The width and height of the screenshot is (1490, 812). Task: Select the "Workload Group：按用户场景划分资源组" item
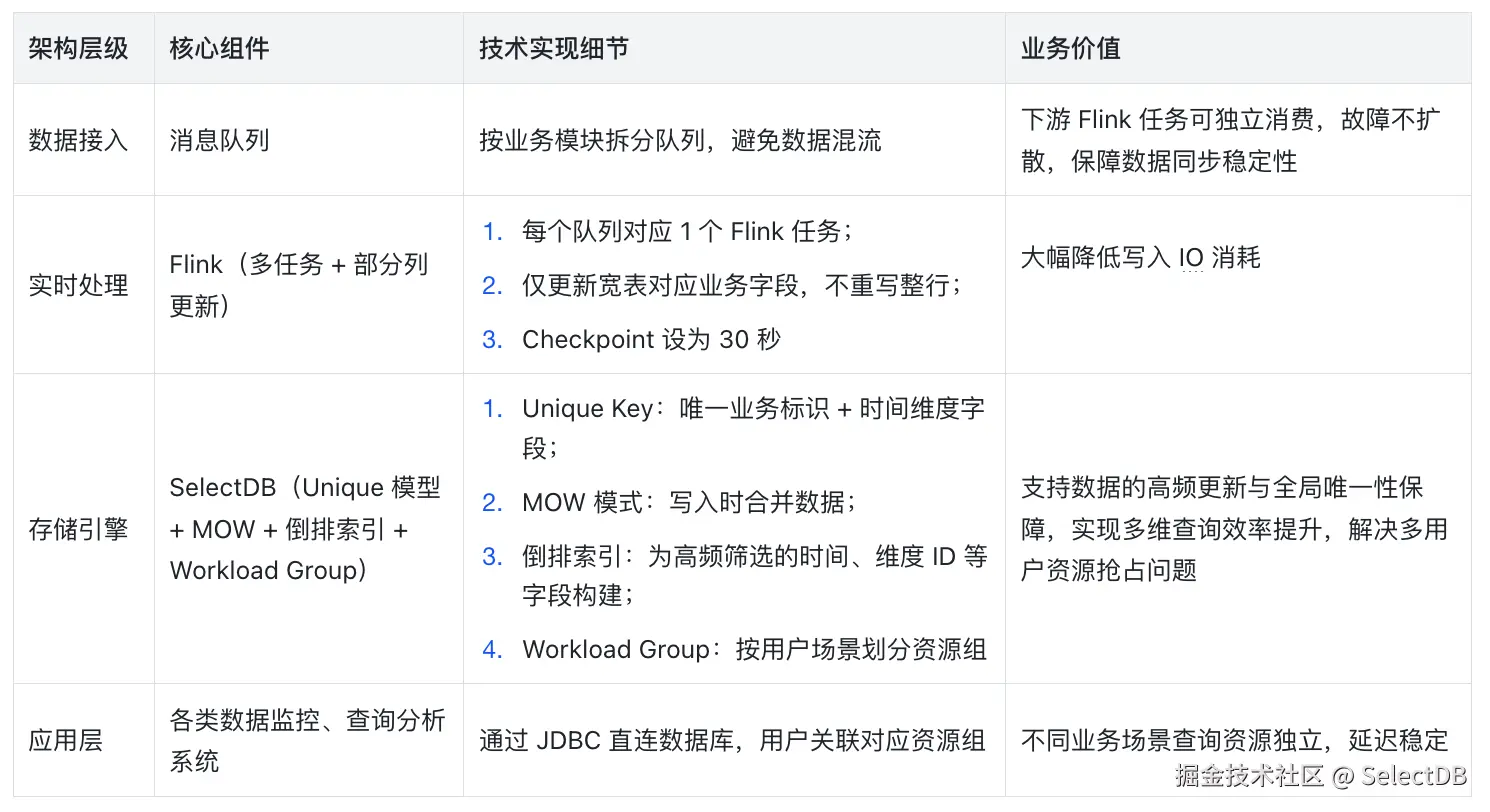(x=754, y=649)
